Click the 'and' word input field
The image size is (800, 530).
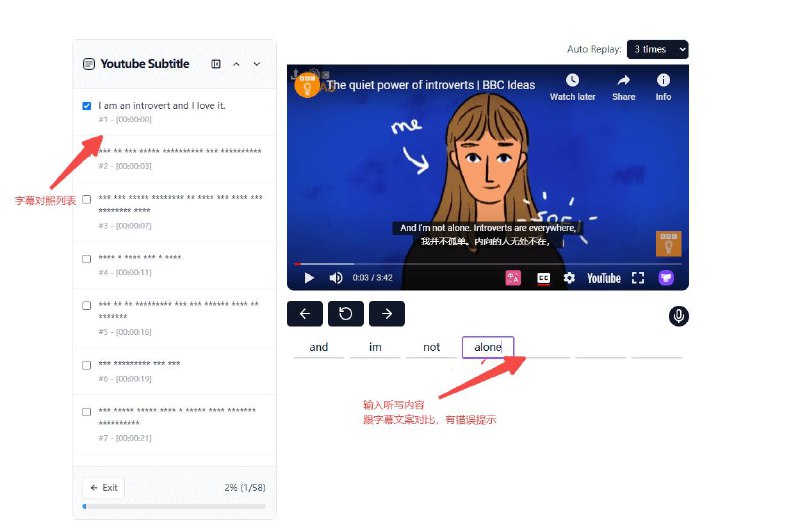click(x=319, y=347)
